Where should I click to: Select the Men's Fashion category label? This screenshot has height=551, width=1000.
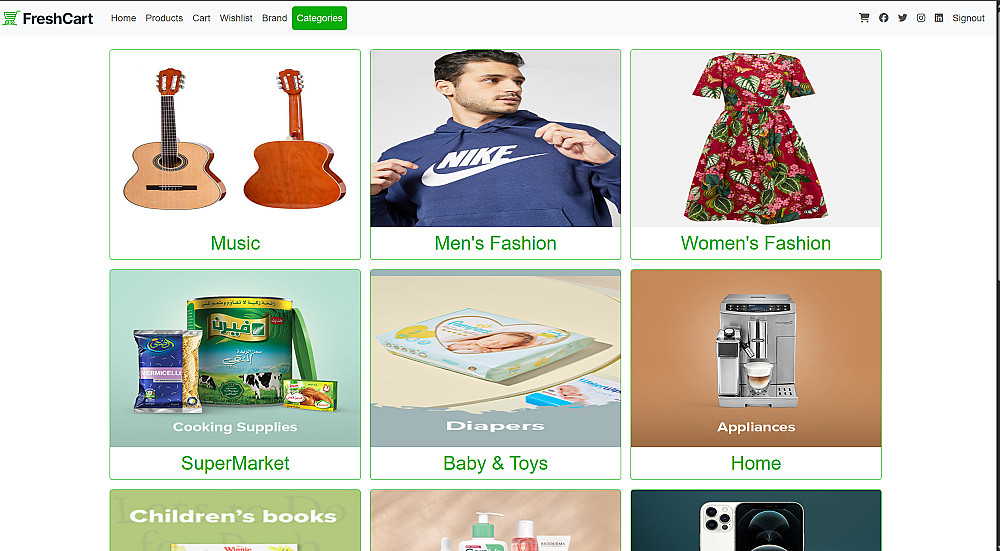tap(496, 243)
